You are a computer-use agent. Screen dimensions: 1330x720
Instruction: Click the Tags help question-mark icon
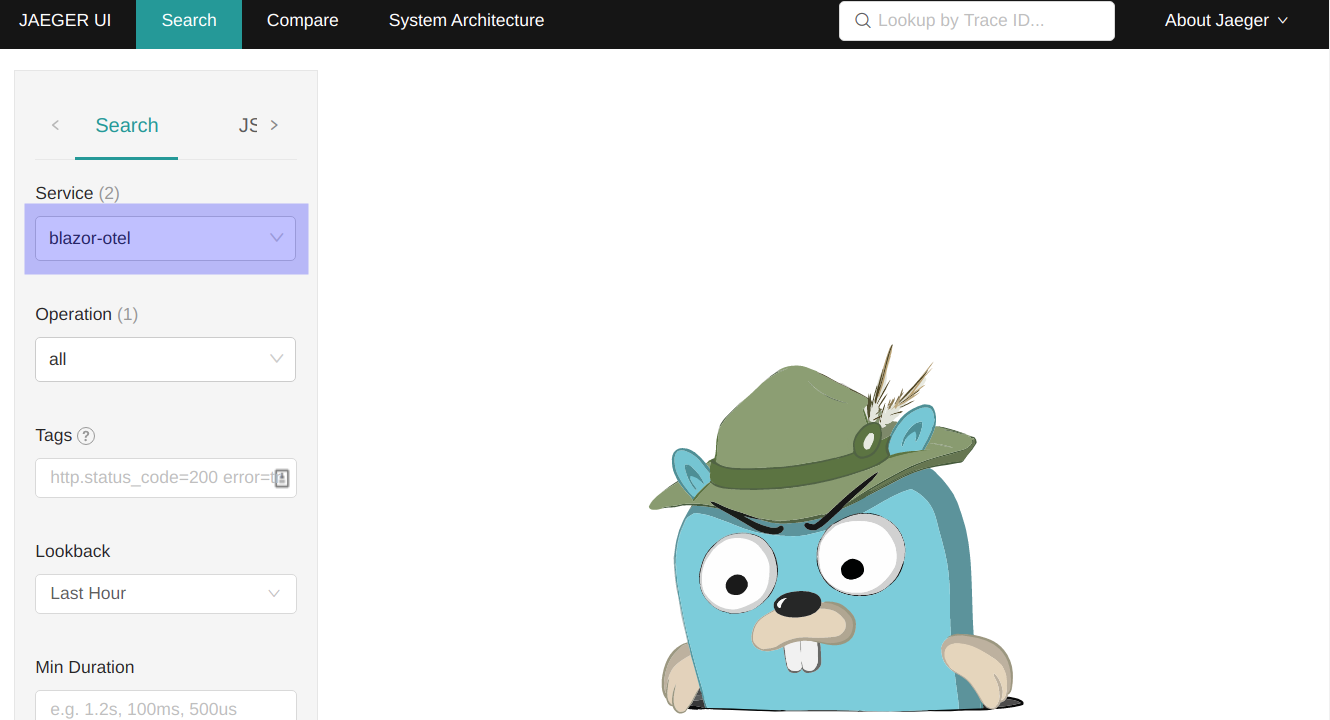[x=86, y=436]
